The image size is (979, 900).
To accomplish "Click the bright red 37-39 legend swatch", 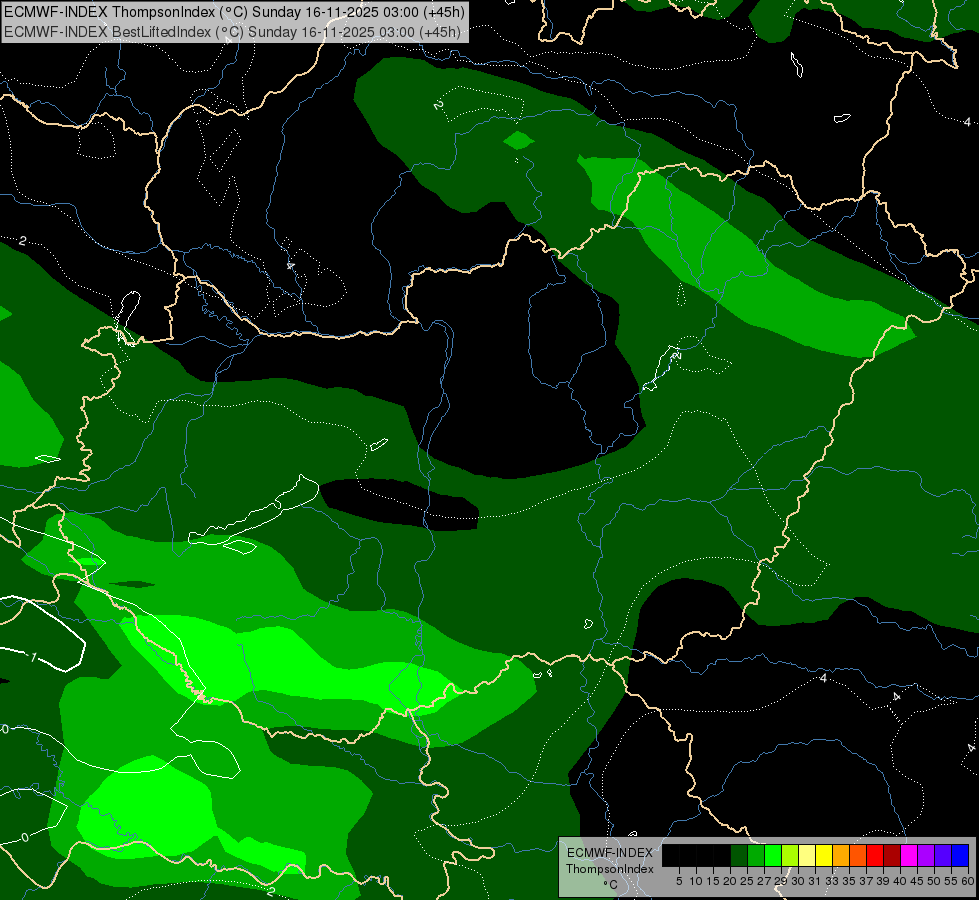I will pyautogui.click(x=875, y=856).
